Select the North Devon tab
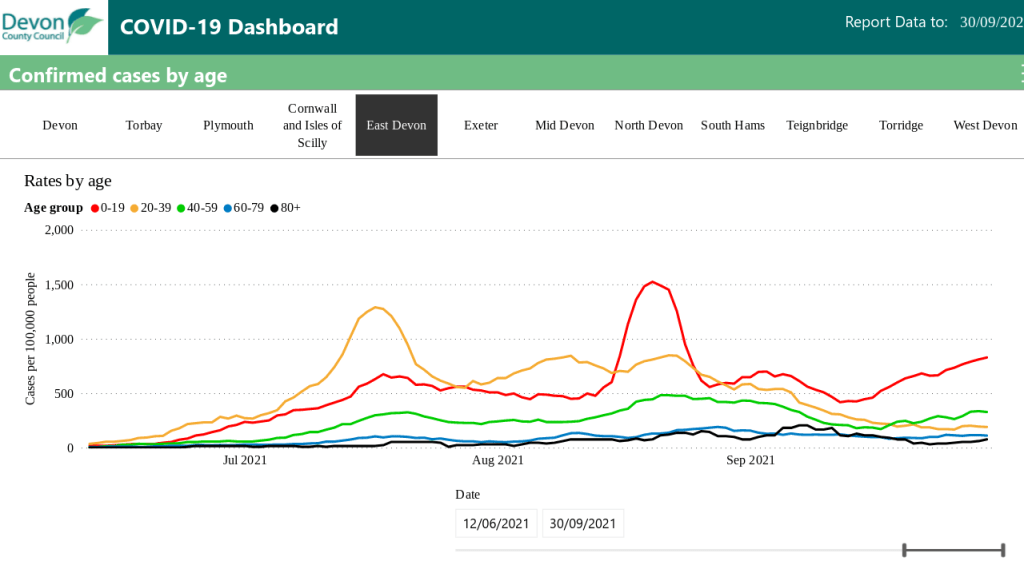This screenshot has width=1024, height=569. [649, 125]
